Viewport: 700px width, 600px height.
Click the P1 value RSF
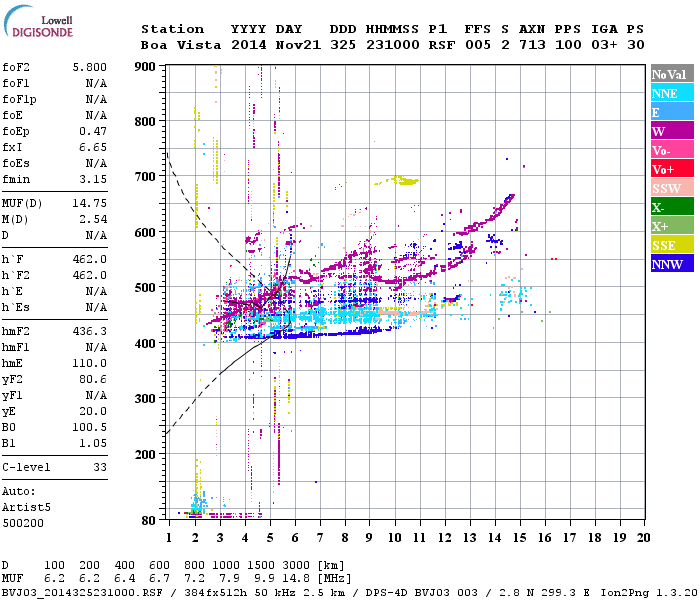click(x=442, y=45)
